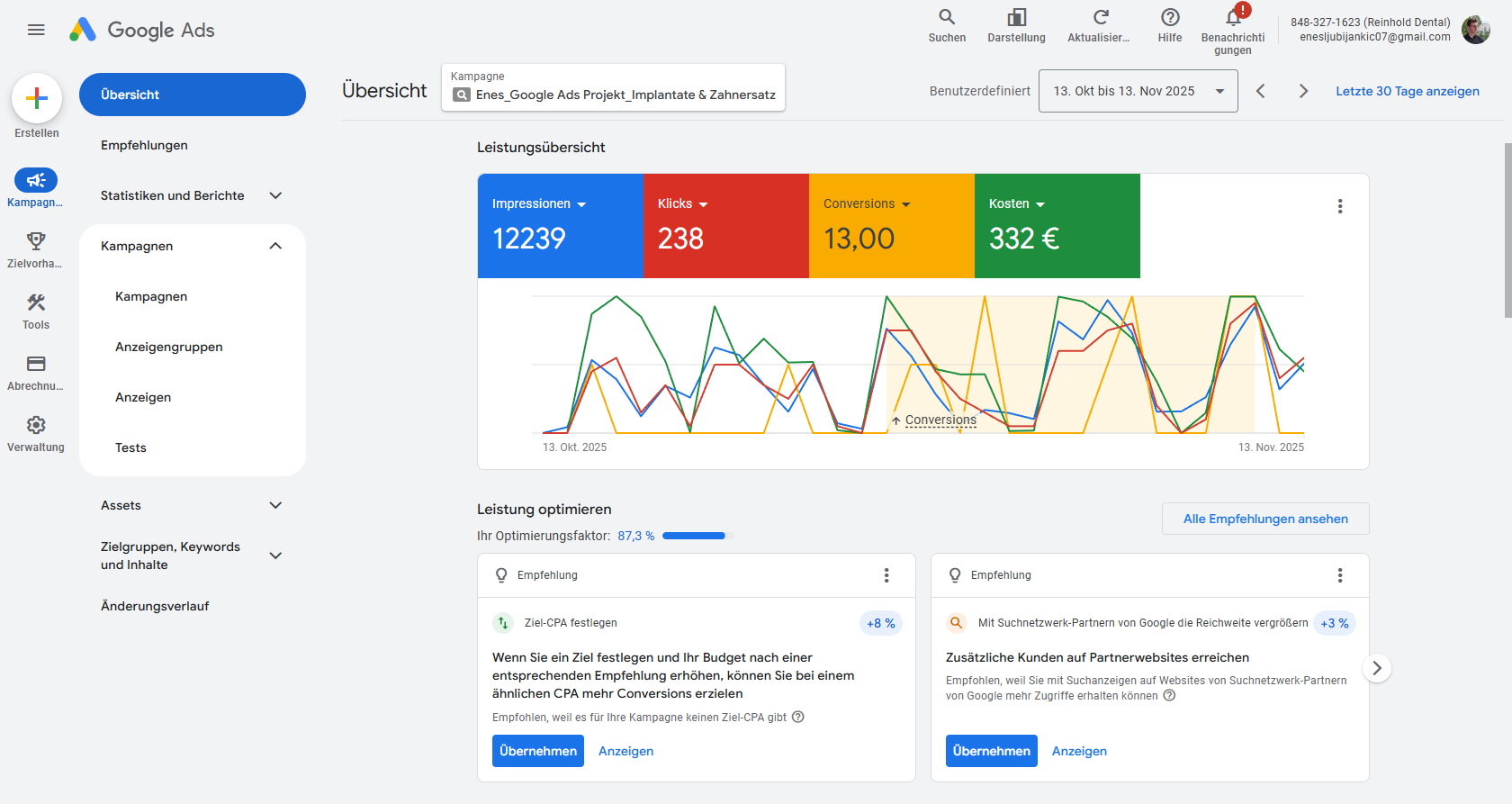Click the 87,3 % optimization score
The height and width of the screenshot is (804, 1512).
pyautogui.click(x=636, y=536)
